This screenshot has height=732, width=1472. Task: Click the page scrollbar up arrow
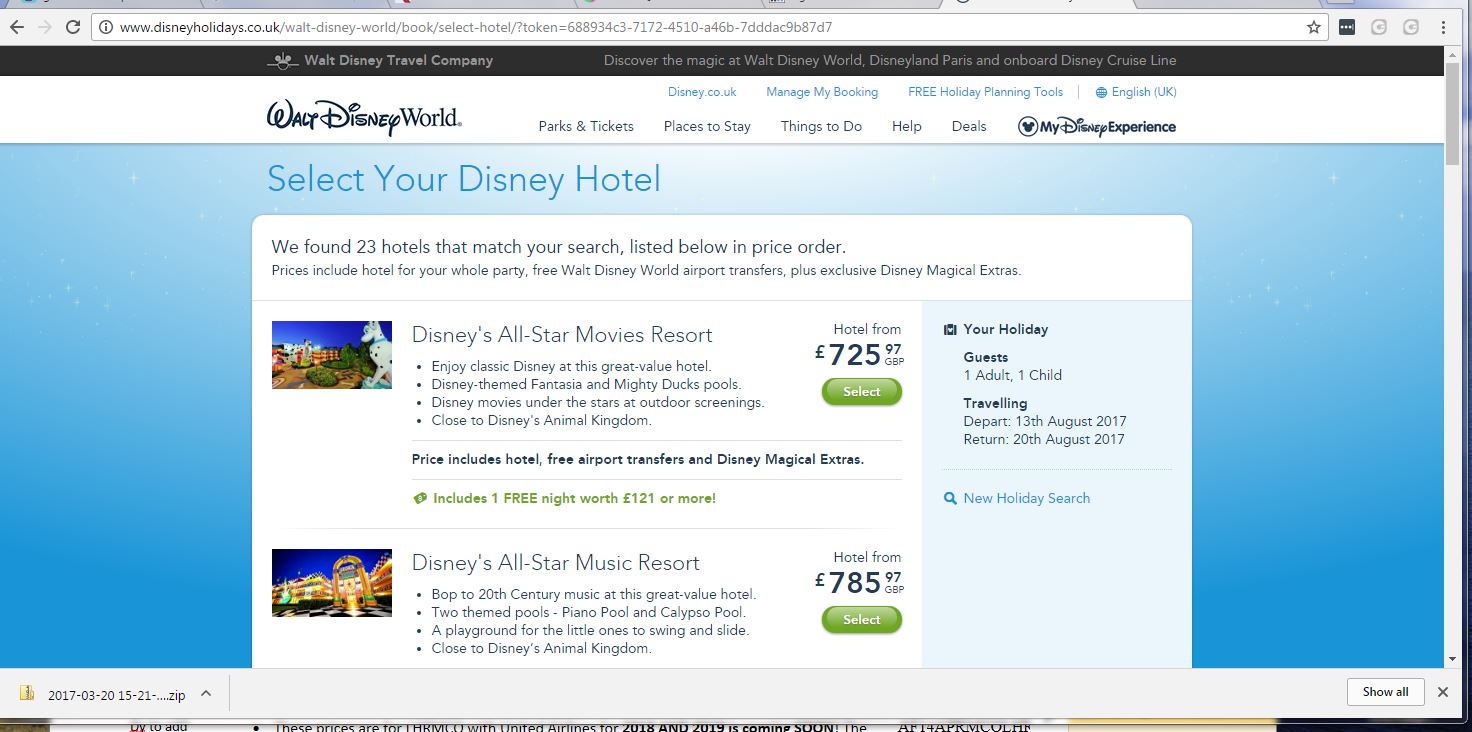[1454, 55]
